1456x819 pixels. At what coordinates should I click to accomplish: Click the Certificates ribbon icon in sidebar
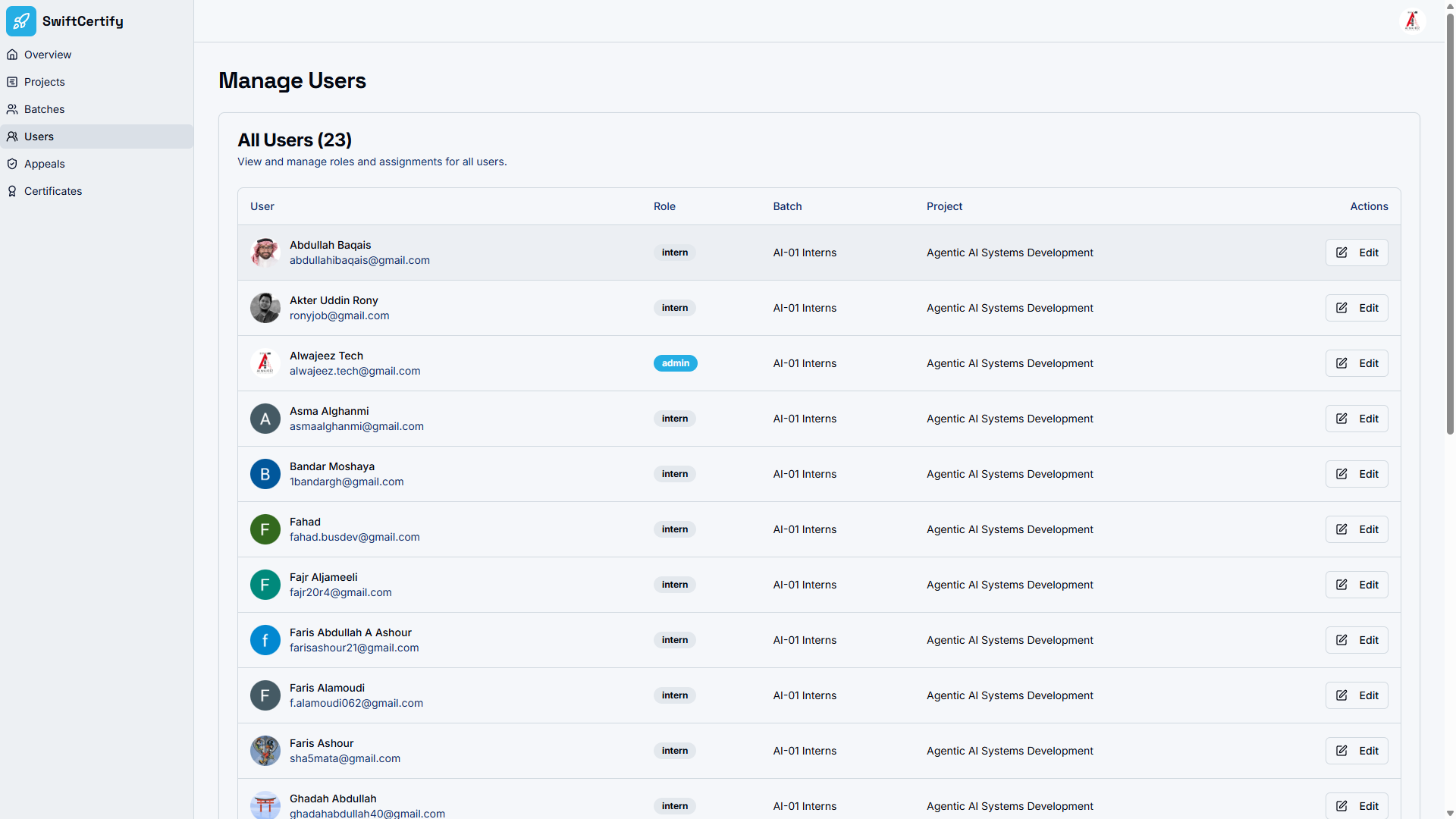[x=12, y=191]
